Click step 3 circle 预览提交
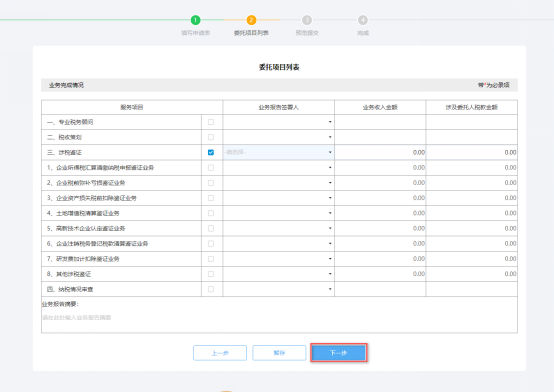The width and height of the screenshot is (554, 392). [x=307, y=20]
